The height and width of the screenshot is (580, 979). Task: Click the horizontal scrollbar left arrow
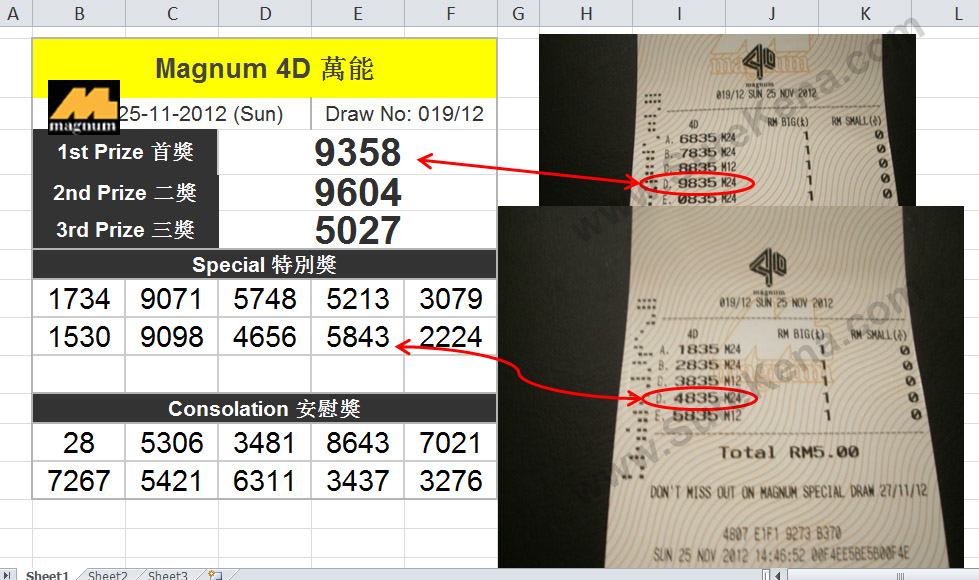pyautogui.click(x=779, y=574)
